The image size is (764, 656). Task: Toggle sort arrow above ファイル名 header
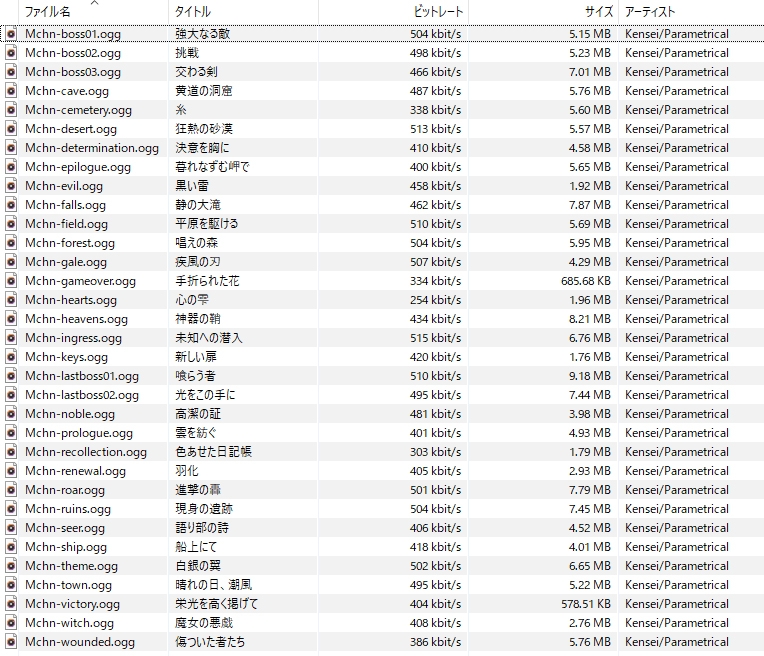tap(94, 4)
